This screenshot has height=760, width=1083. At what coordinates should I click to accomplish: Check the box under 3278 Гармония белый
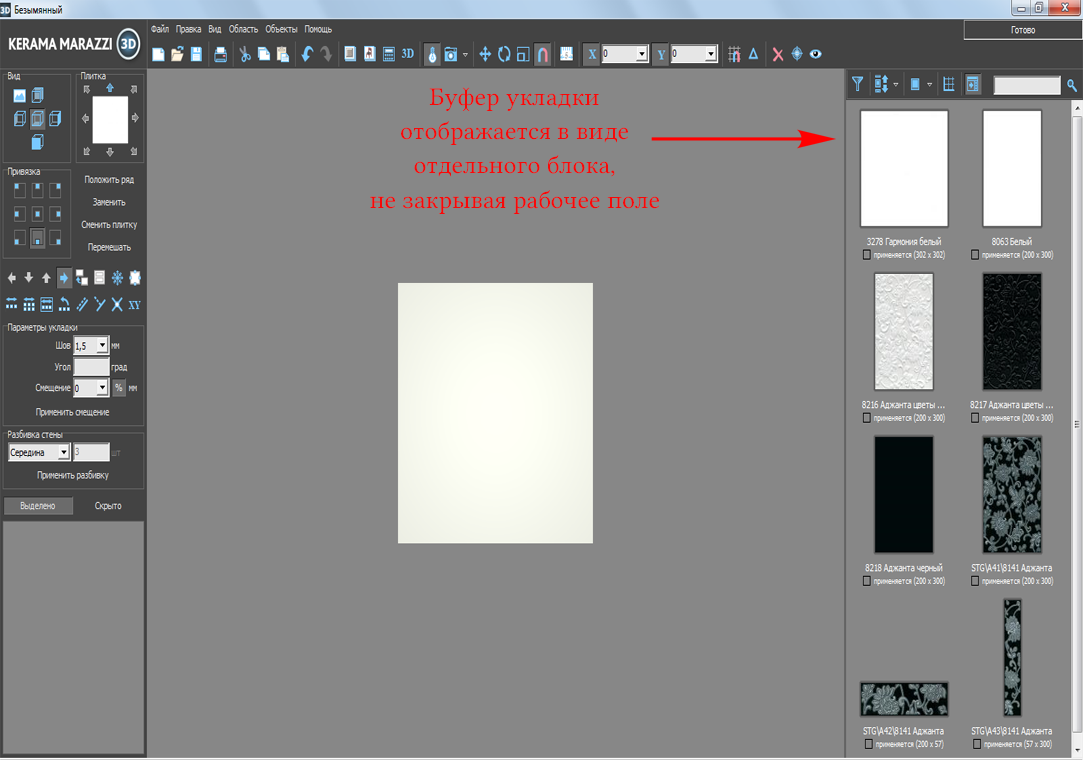point(867,255)
